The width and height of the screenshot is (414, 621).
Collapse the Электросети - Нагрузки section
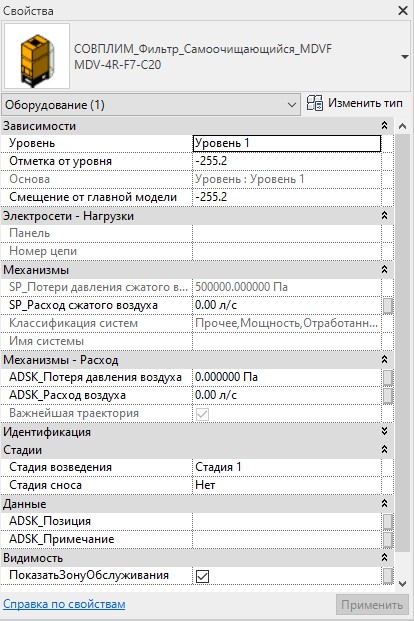click(384, 216)
